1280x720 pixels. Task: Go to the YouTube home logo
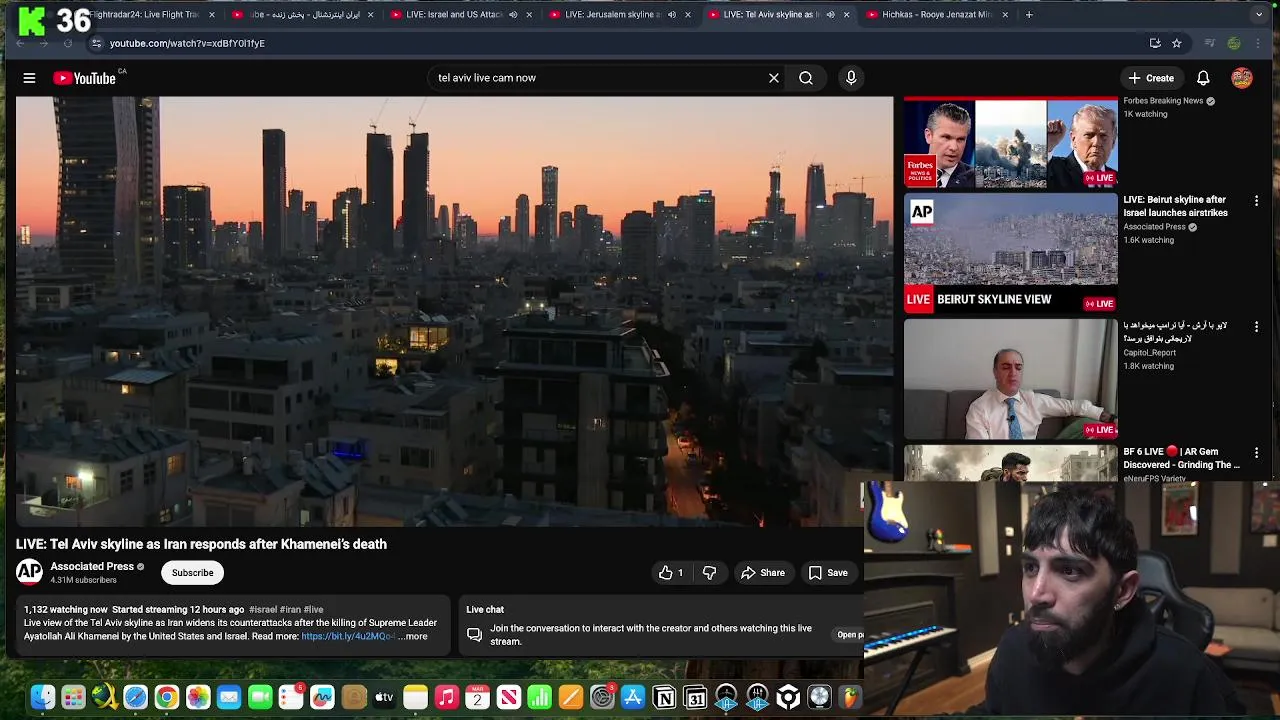(85, 78)
